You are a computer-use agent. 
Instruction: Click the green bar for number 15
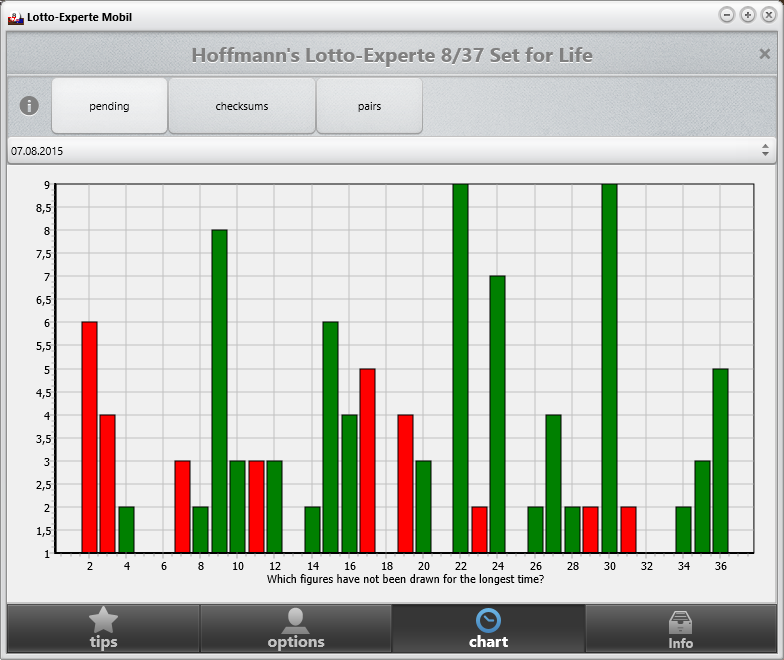click(330, 438)
